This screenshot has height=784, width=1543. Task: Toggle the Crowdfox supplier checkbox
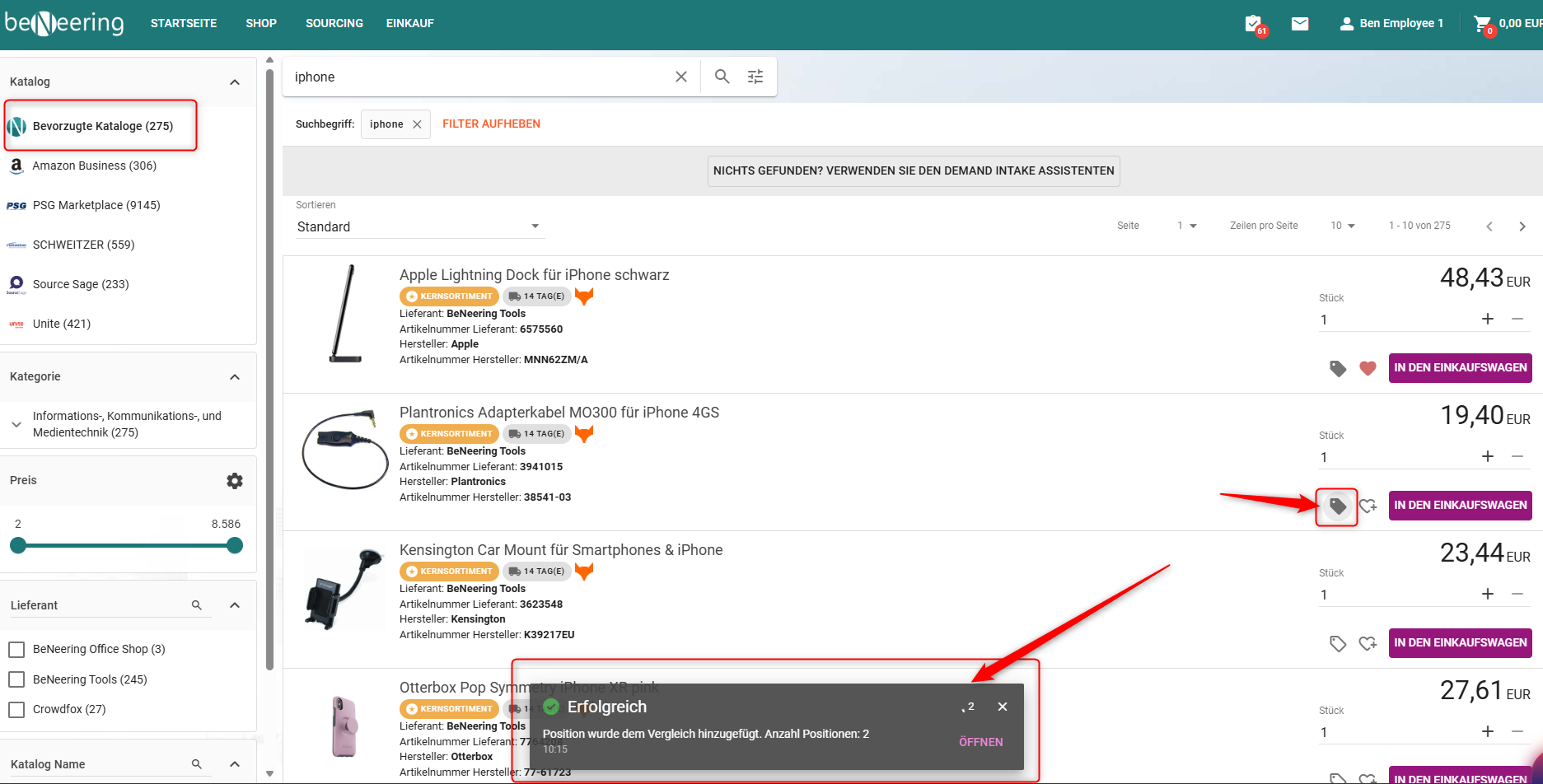pyautogui.click(x=16, y=709)
